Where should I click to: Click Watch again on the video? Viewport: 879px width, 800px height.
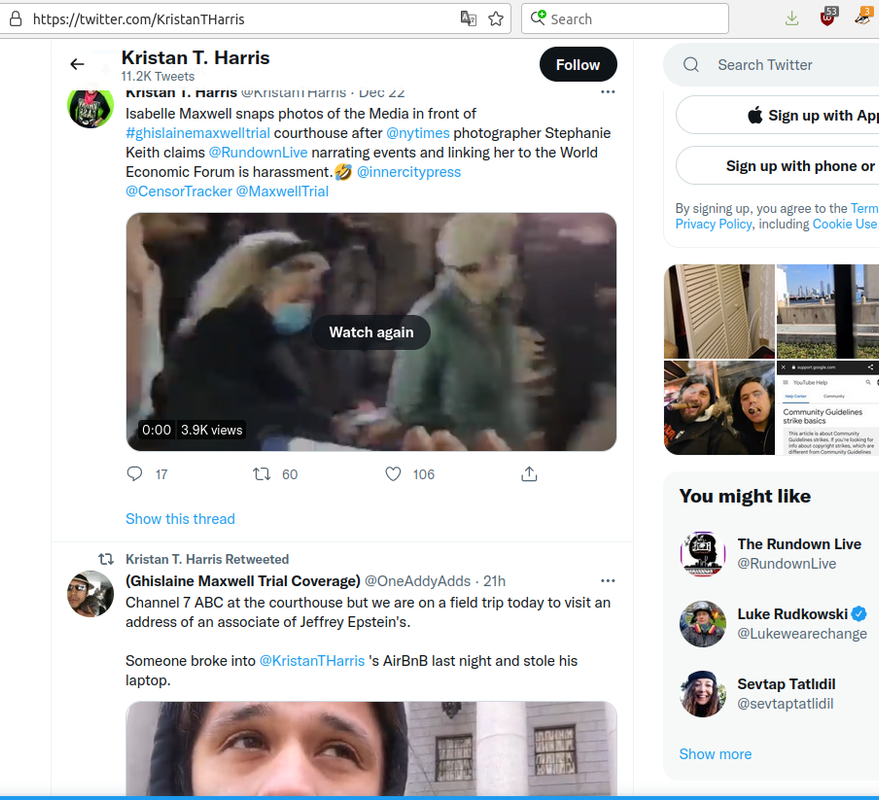[371, 332]
